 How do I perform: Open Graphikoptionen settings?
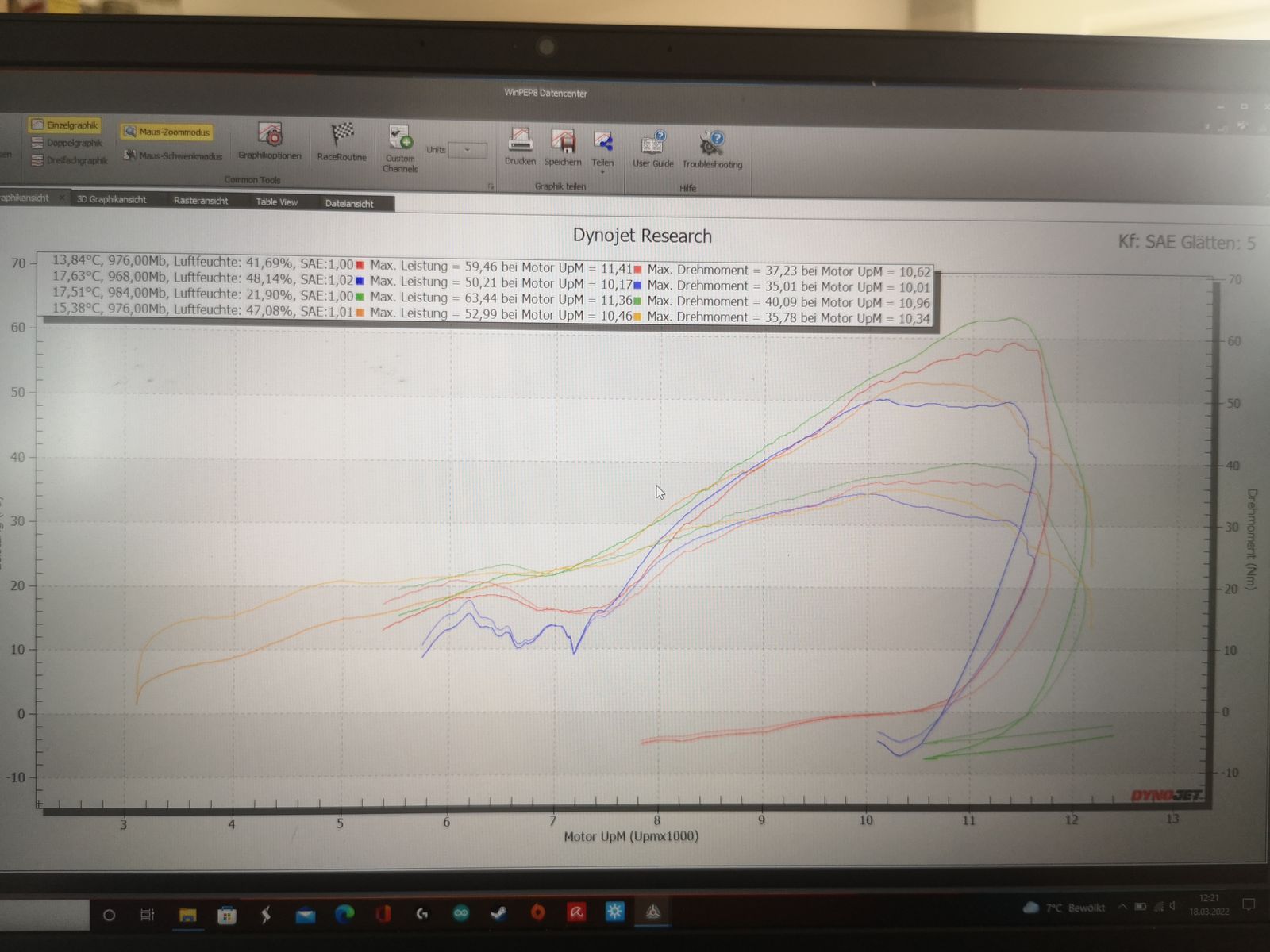pos(270,141)
